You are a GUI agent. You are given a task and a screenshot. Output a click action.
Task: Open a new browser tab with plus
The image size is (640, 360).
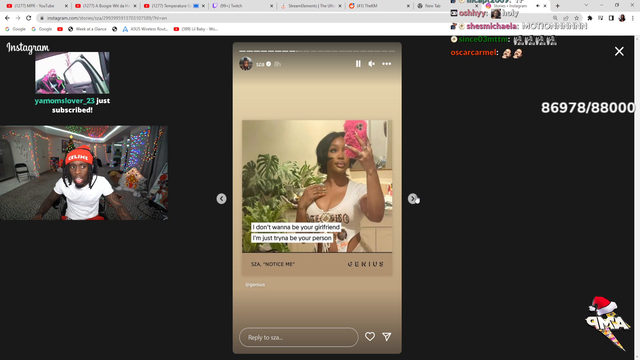(x=557, y=6)
